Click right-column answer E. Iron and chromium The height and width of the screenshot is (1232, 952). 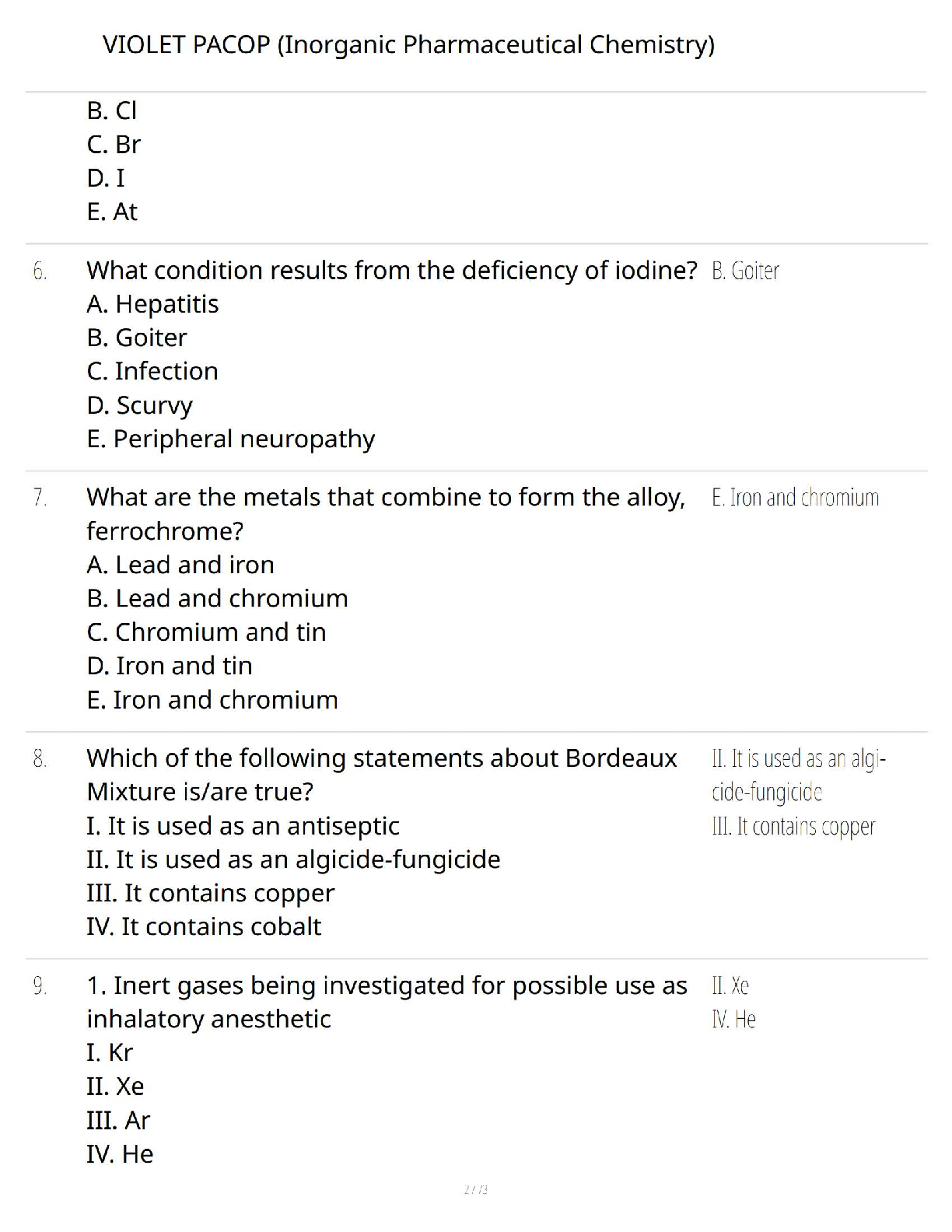pyautogui.click(x=795, y=498)
